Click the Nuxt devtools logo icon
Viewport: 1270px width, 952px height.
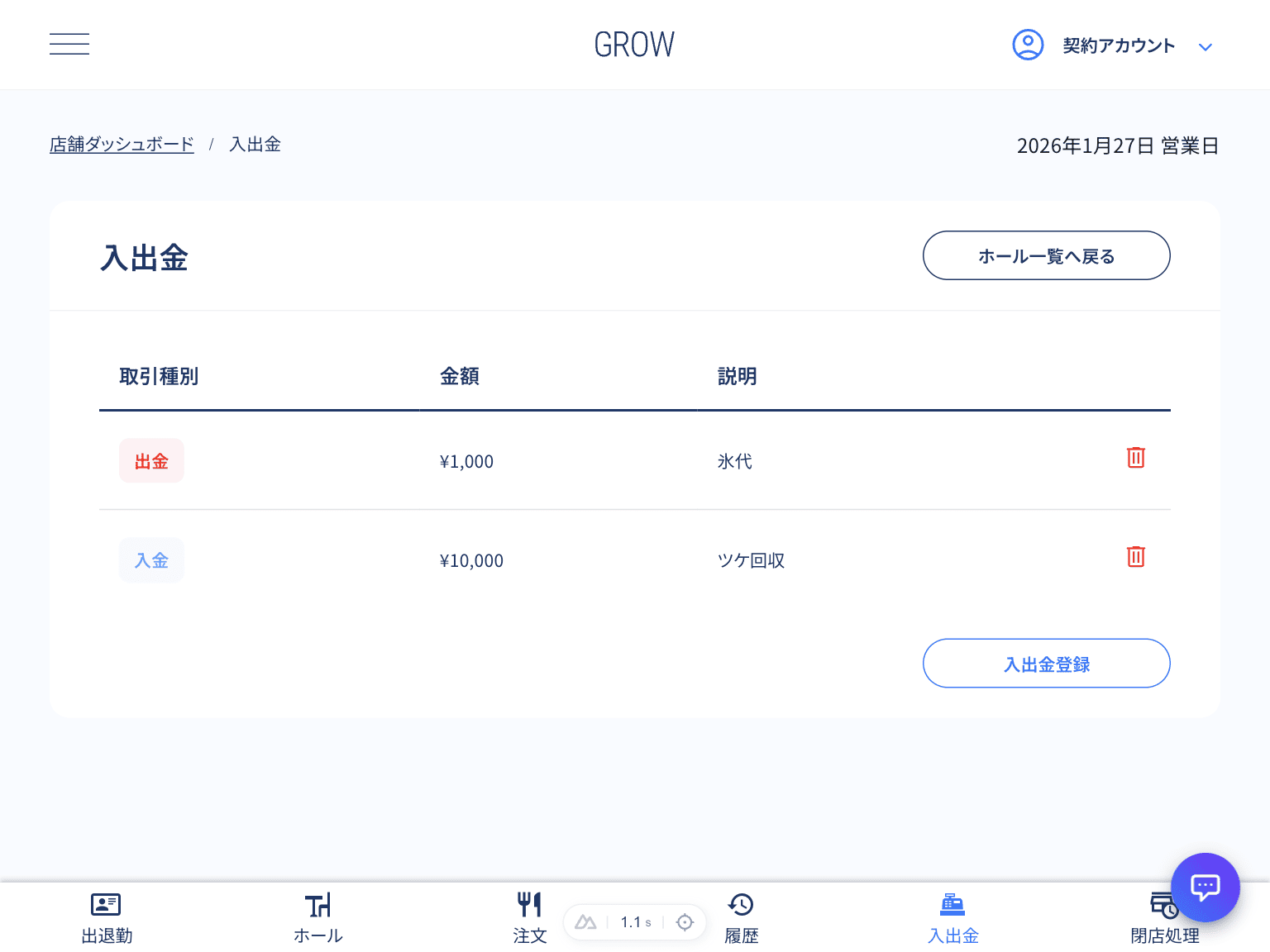click(585, 922)
